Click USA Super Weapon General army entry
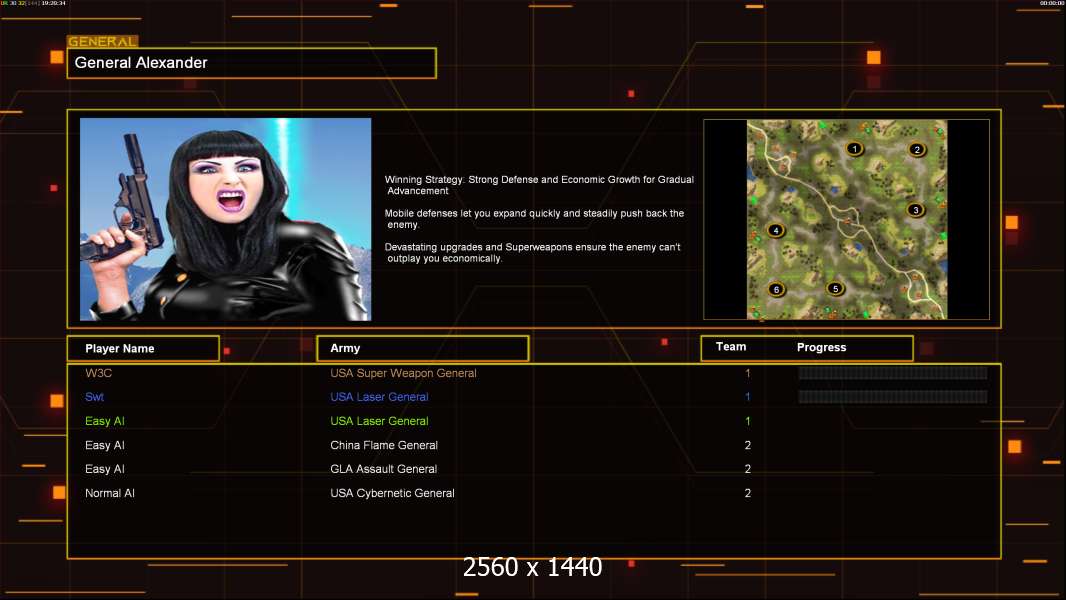 click(x=403, y=373)
